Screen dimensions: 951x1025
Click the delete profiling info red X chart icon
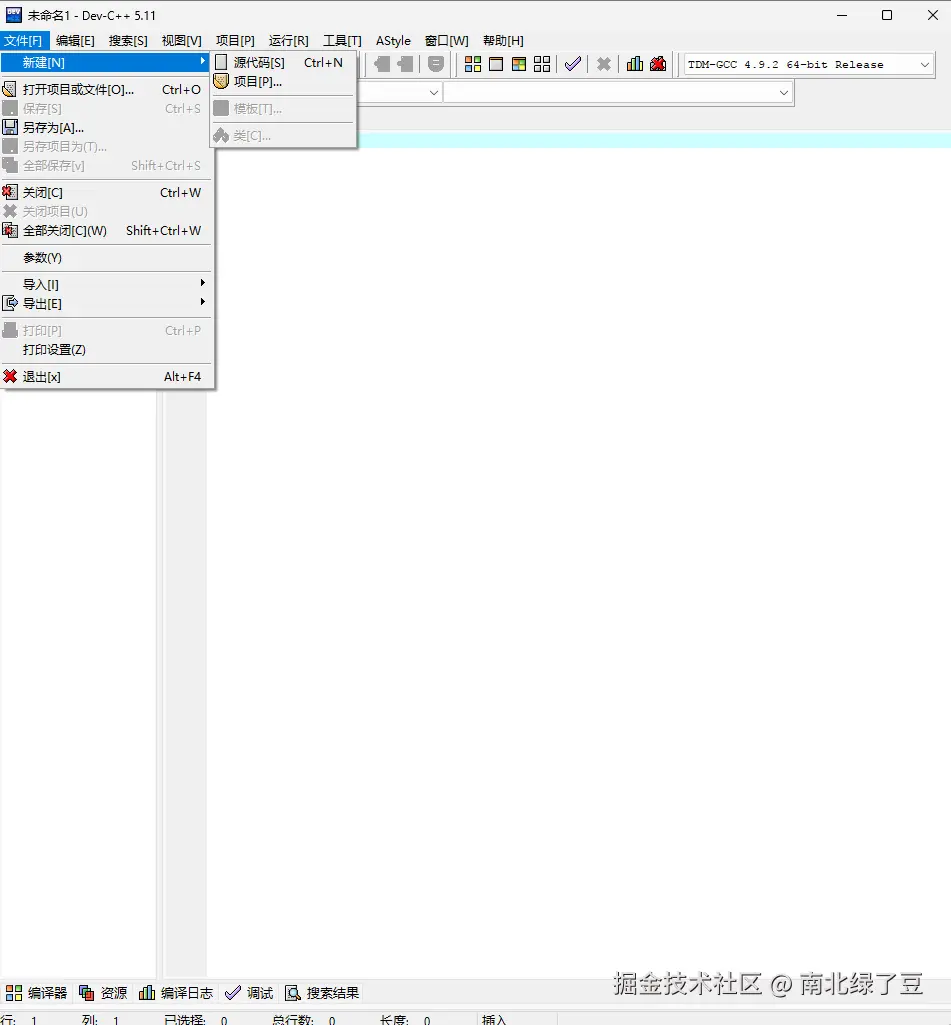click(658, 63)
